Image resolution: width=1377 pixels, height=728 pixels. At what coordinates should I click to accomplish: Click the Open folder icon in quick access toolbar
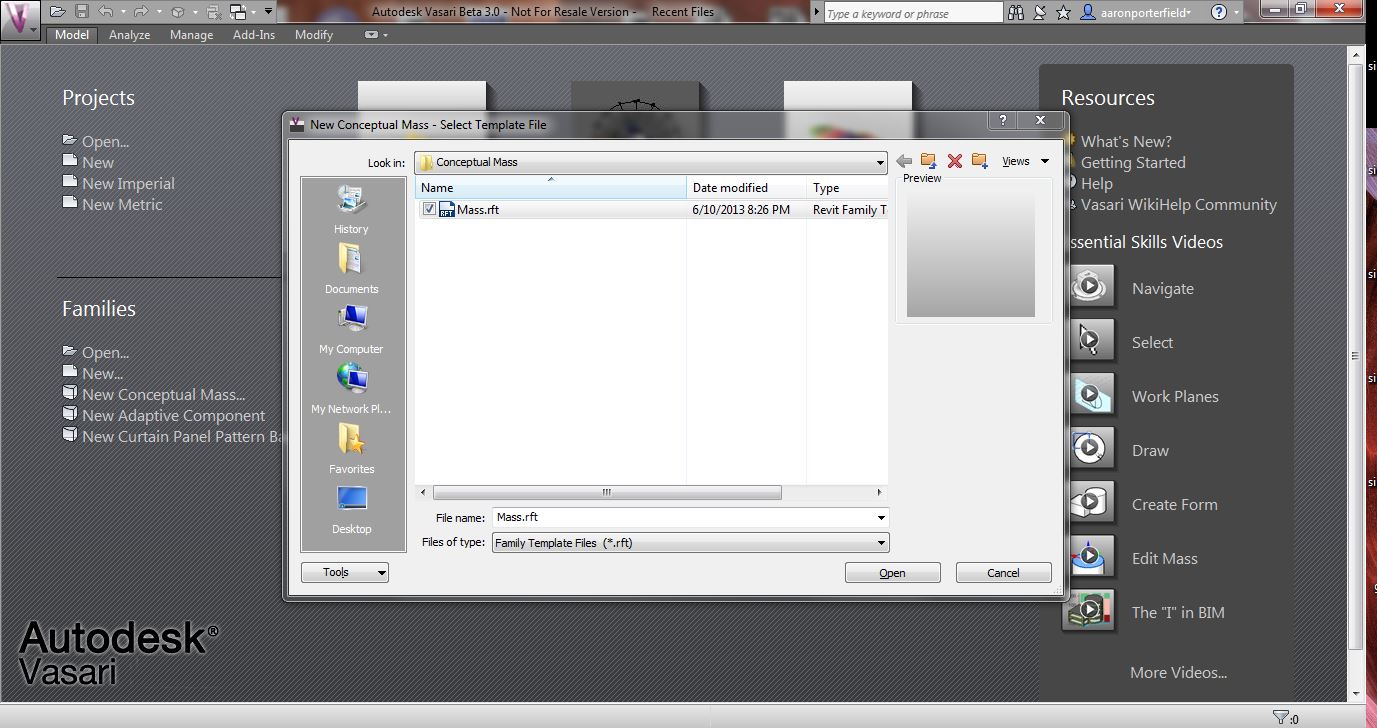[58, 12]
